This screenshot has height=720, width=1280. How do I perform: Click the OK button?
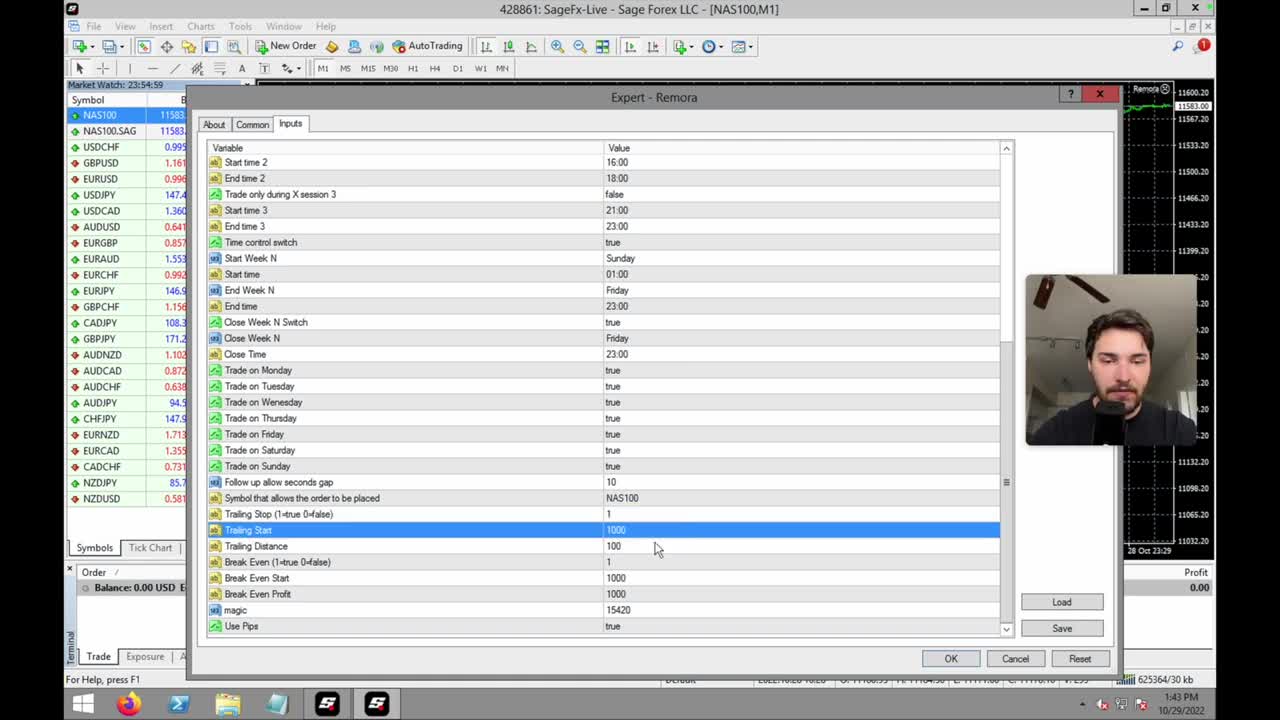point(951,659)
